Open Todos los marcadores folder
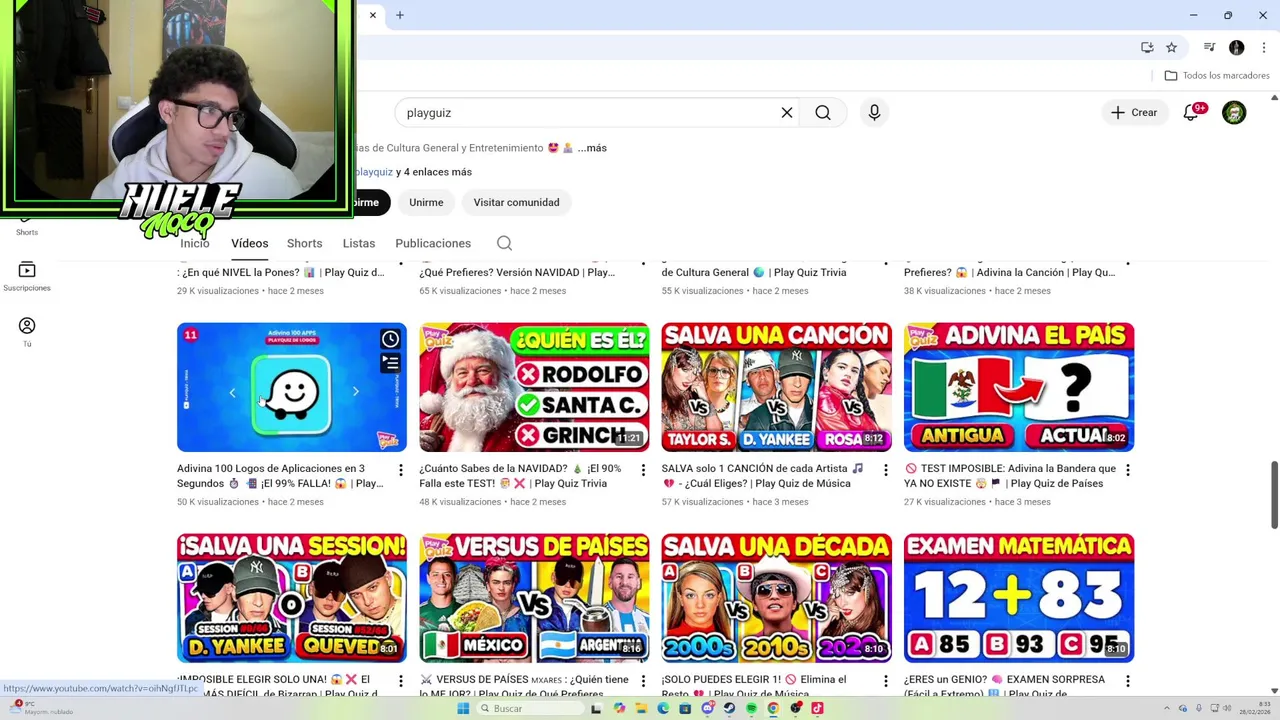Image resolution: width=1280 pixels, height=720 pixels. pyautogui.click(x=1217, y=76)
